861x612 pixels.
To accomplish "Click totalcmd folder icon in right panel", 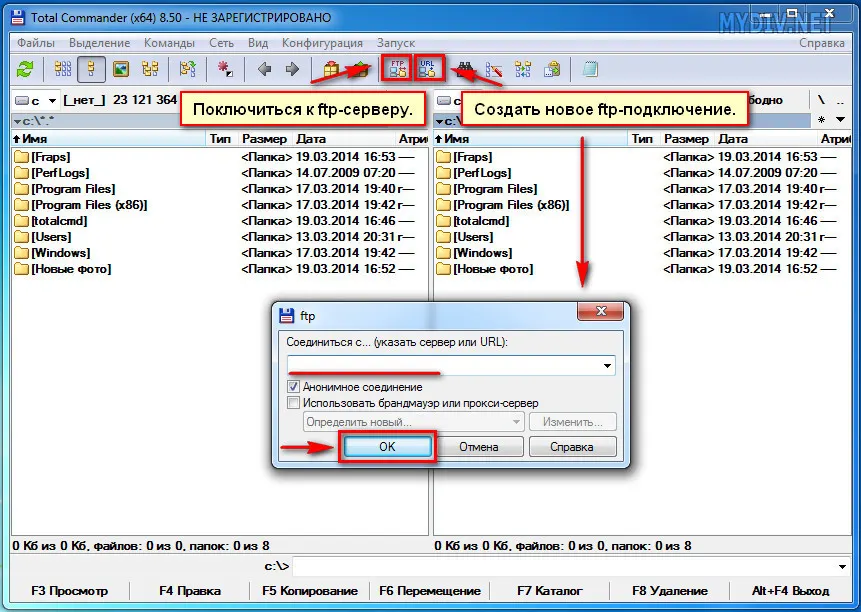I will point(443,221).
